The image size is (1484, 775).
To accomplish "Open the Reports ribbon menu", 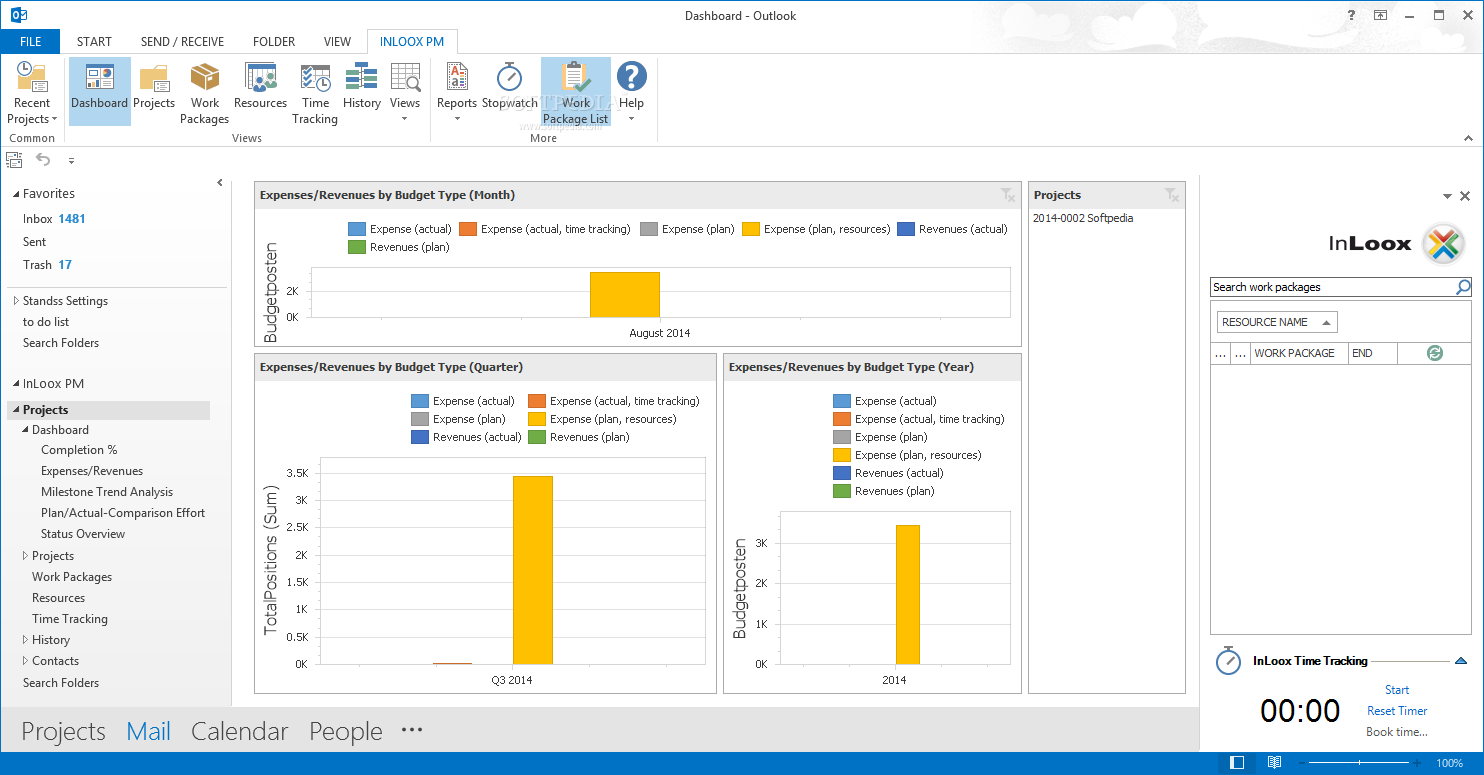I will (x=457, y=92).
